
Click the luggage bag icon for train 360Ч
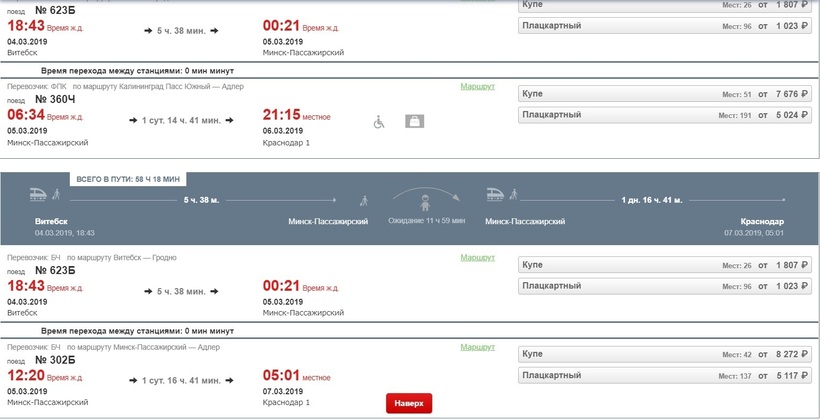click(414, 121)
